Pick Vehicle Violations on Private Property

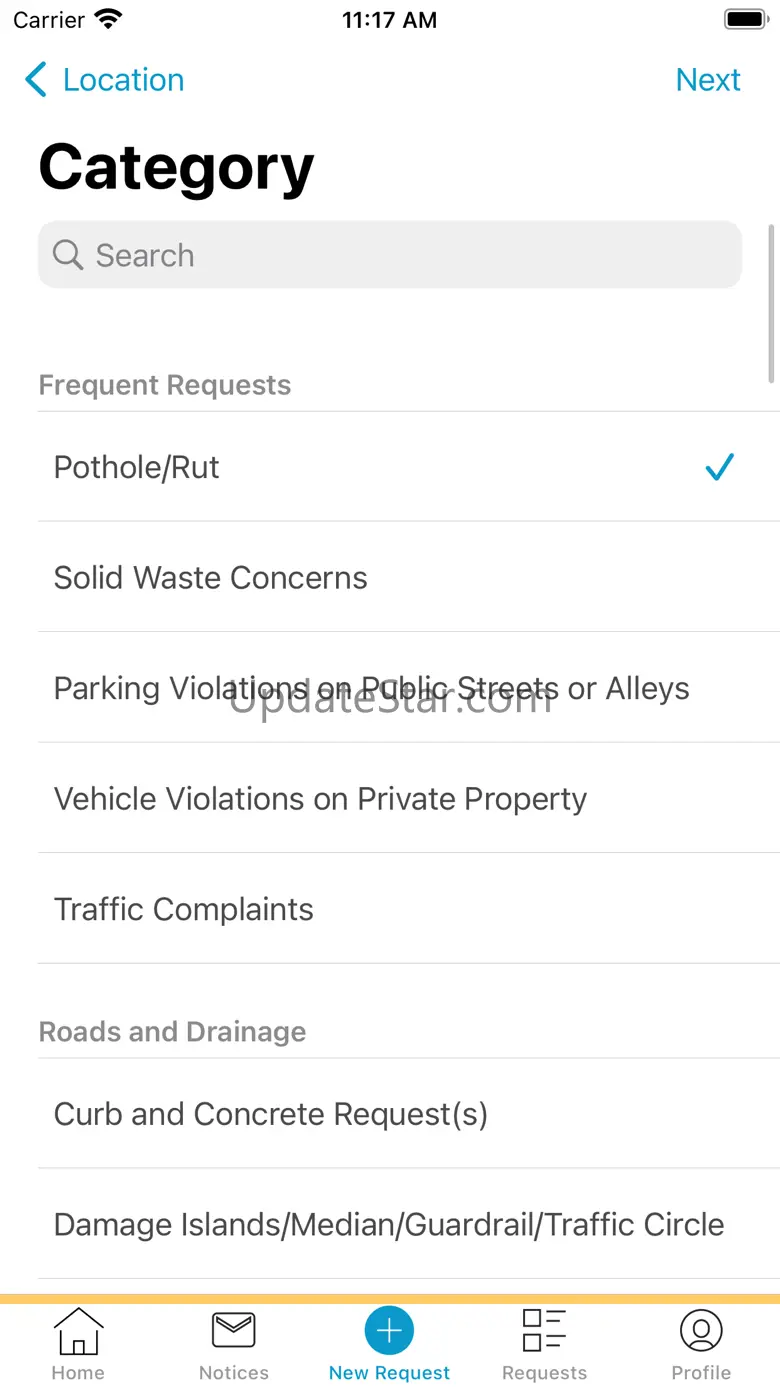coord(320,799)
